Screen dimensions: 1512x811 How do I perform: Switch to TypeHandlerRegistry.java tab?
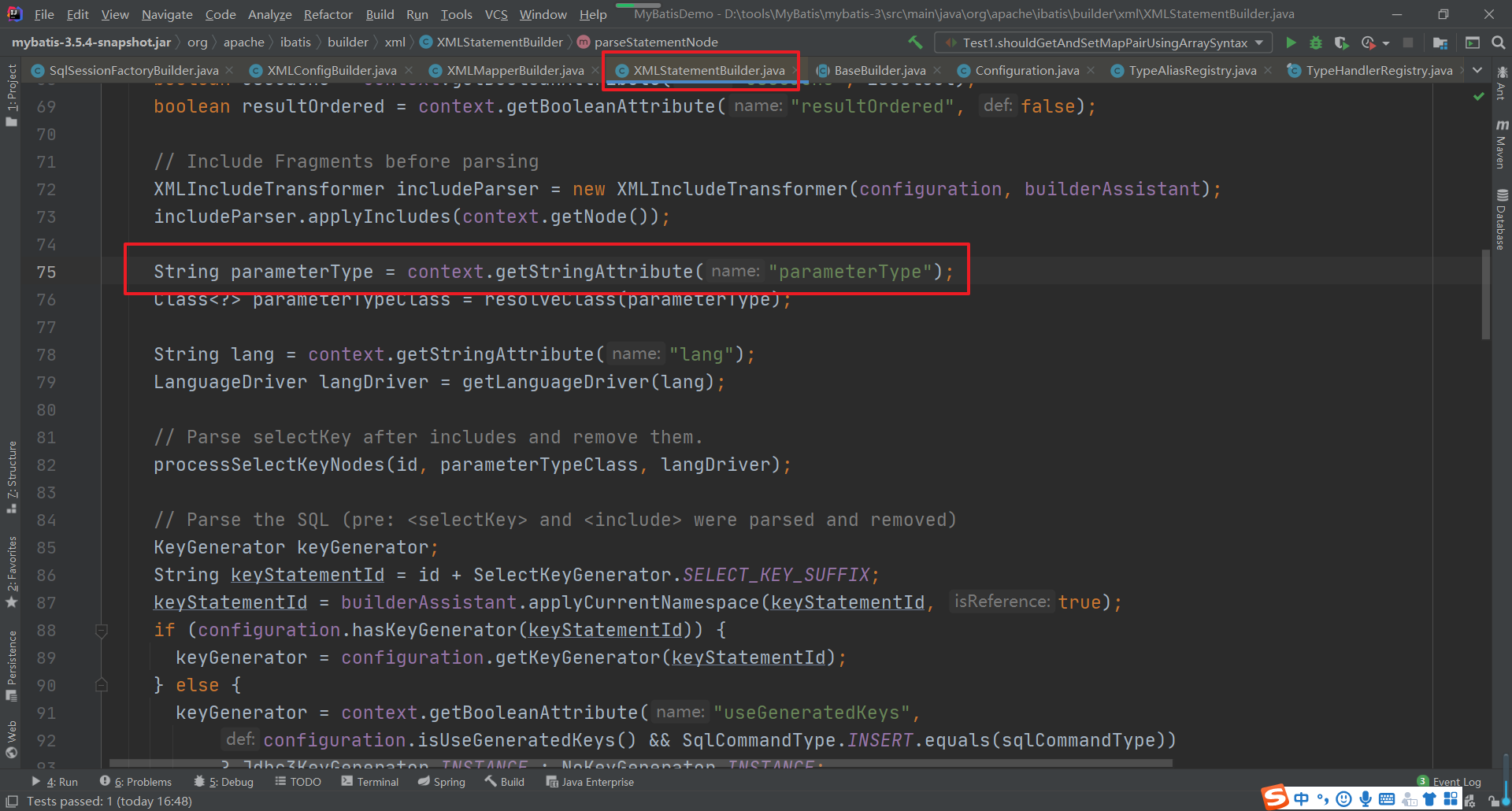1379,70
